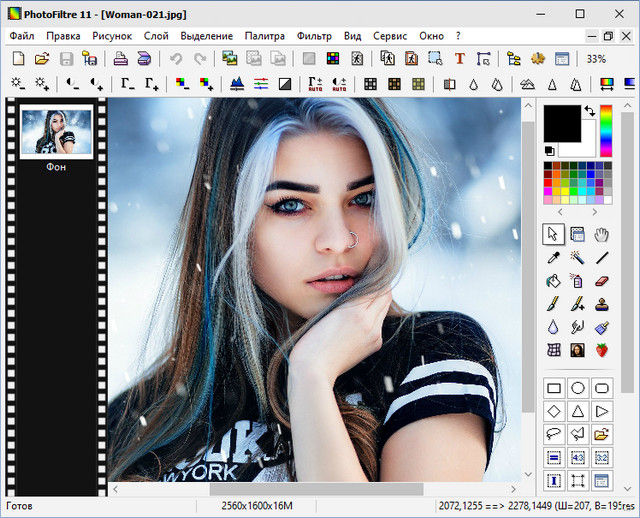Click the black foreground color swatch
This screenshot has width=640, height=518.
562,123
